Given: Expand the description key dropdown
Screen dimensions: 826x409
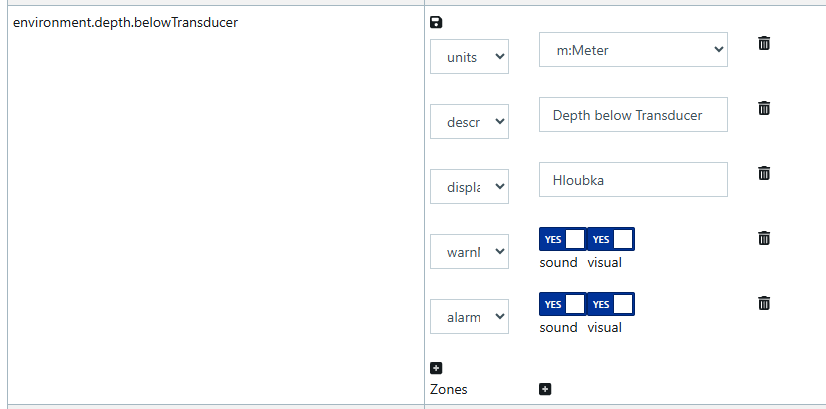Looking at the screenshot, I should 469,122.
